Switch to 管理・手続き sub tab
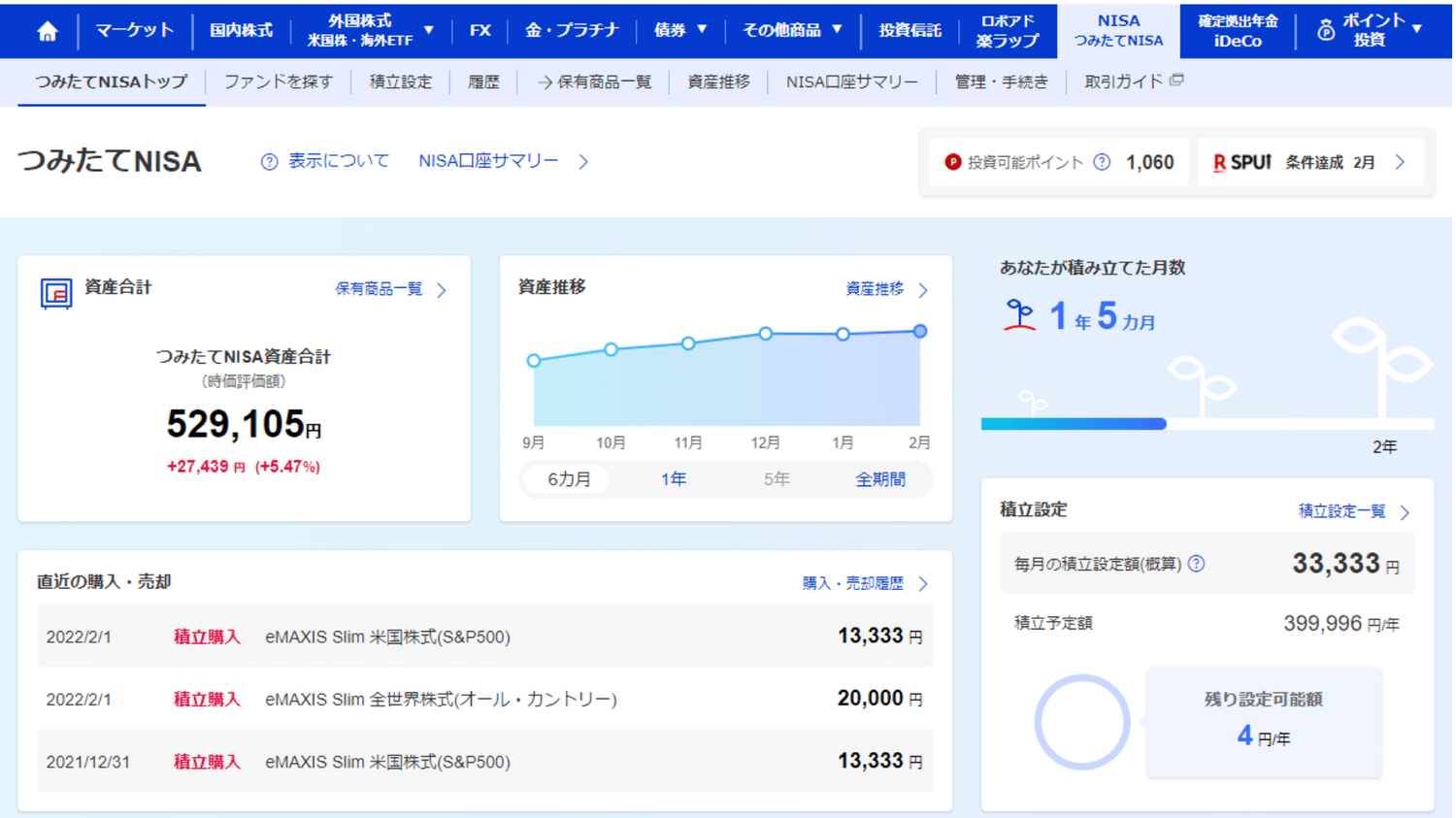Image resolution: width=1456 pixels, height=818 pixels. (1001, 82)
